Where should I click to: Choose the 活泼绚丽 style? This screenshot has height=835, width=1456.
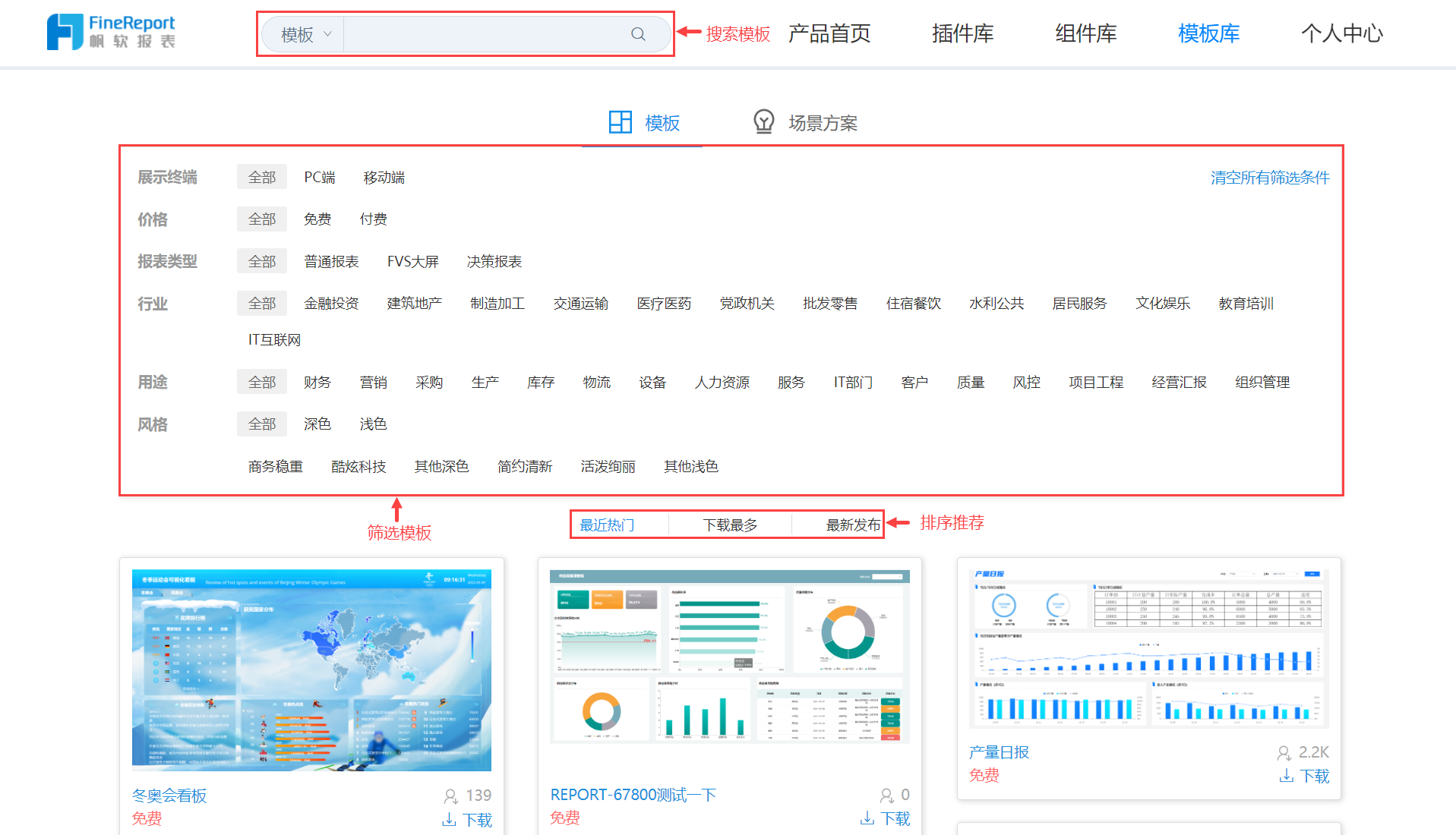[608, 466]
